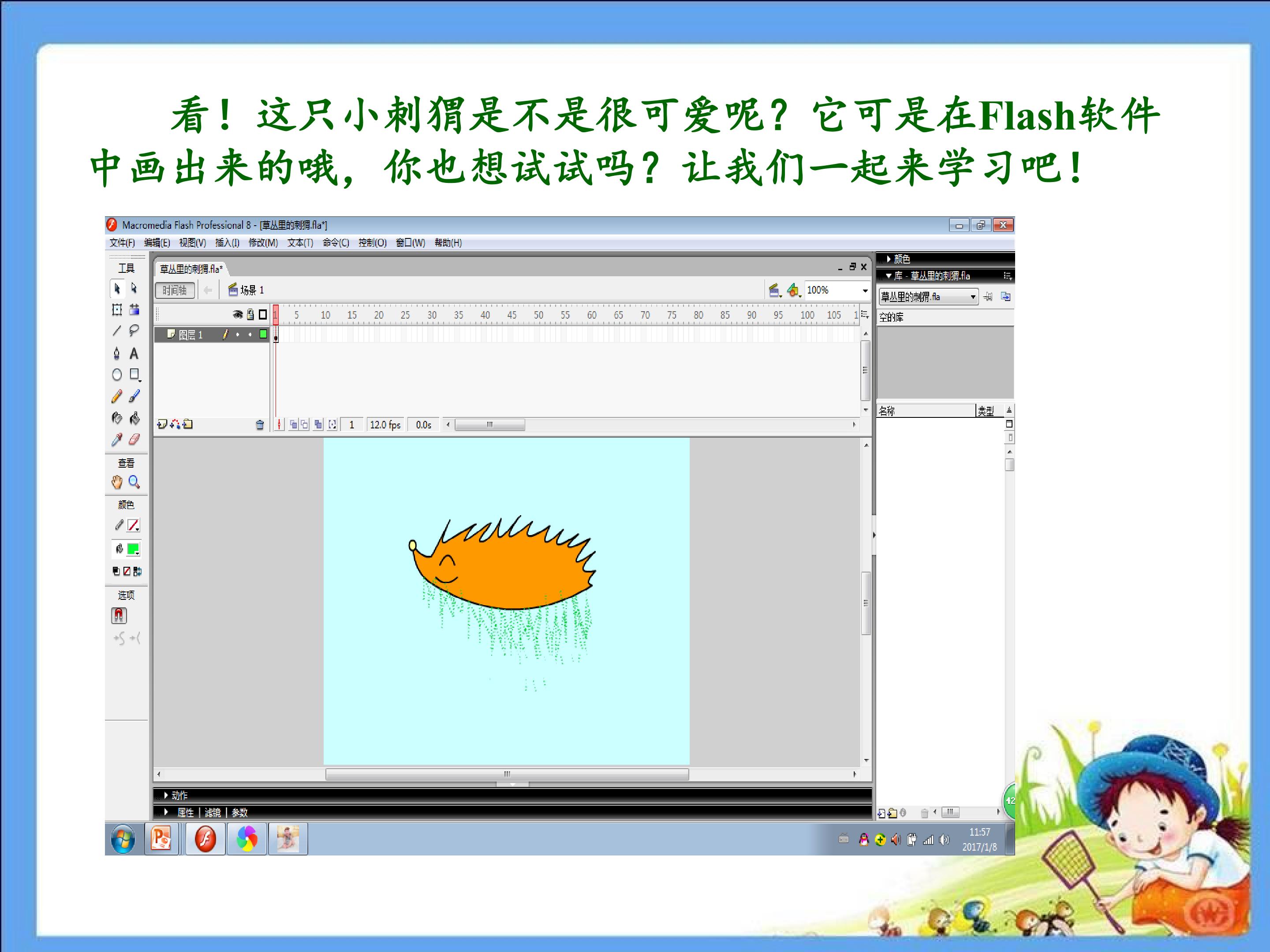The width and height of the screenshot is (1270, 952).
Task: Collapse the 库 library panel
Action: pyautogui.click(x=889, y=276)
